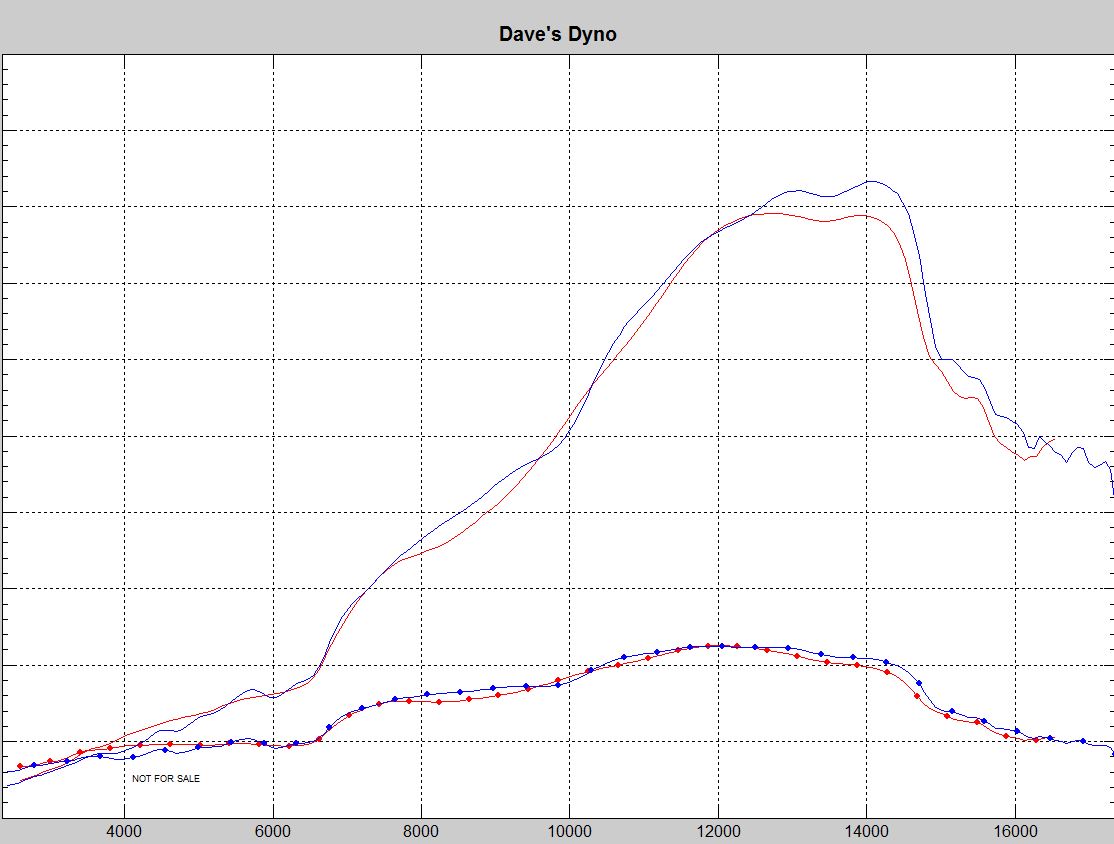This screenshot has width=1114, height=844.
Task: Select the leftmost red diamond marker
Action: pos(20,766)
